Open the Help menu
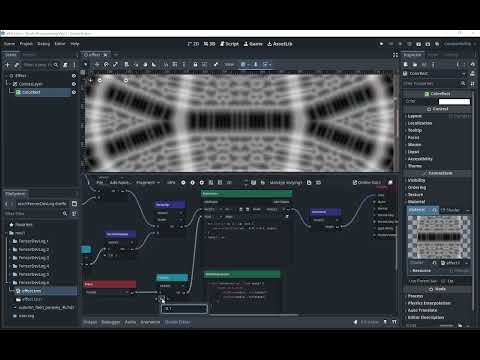480x360 pixels. 75,44
